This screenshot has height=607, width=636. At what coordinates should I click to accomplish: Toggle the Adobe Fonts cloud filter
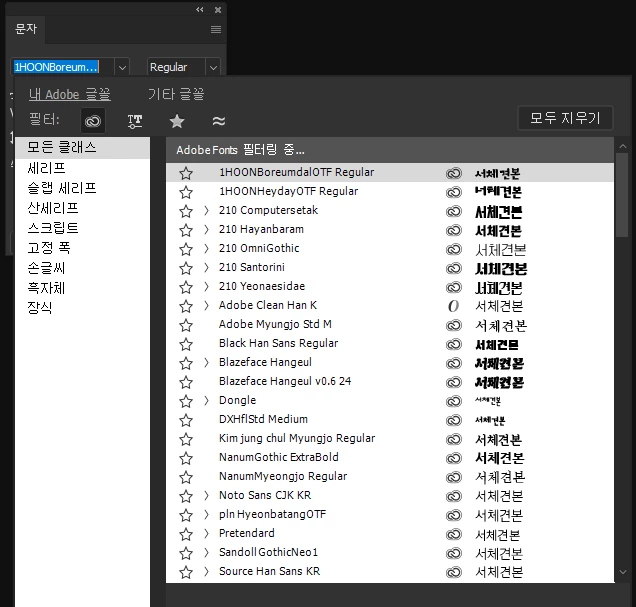[x=93, y=121]
